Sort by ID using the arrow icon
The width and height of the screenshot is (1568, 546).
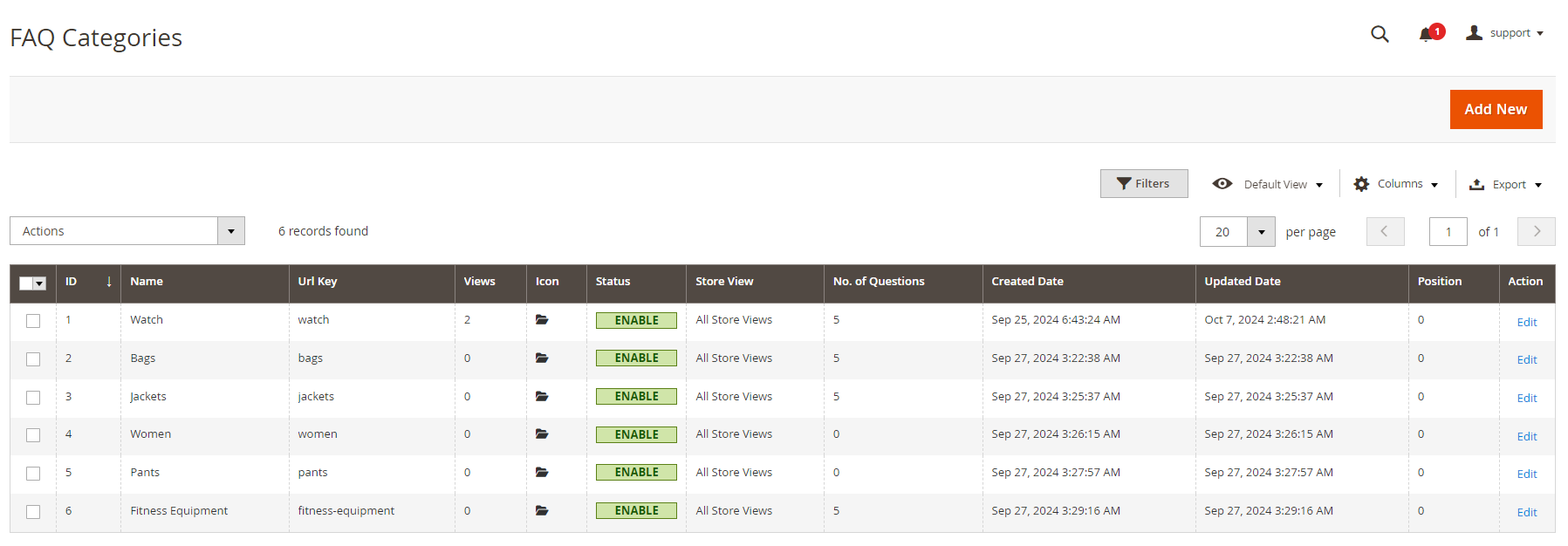pyautogui.click(x=109, y=282)
